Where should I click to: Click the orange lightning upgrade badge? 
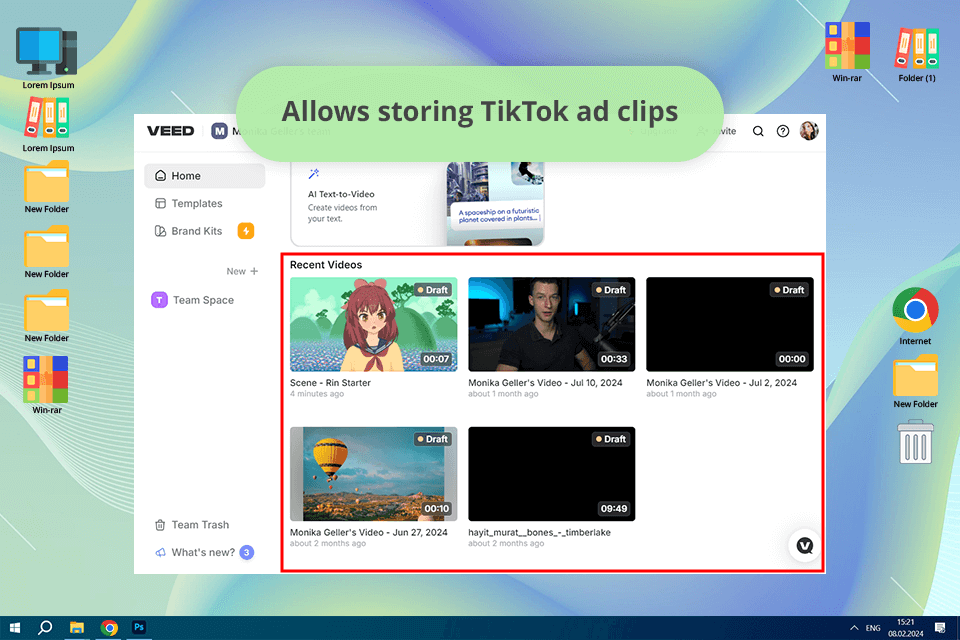pos(246,231)
